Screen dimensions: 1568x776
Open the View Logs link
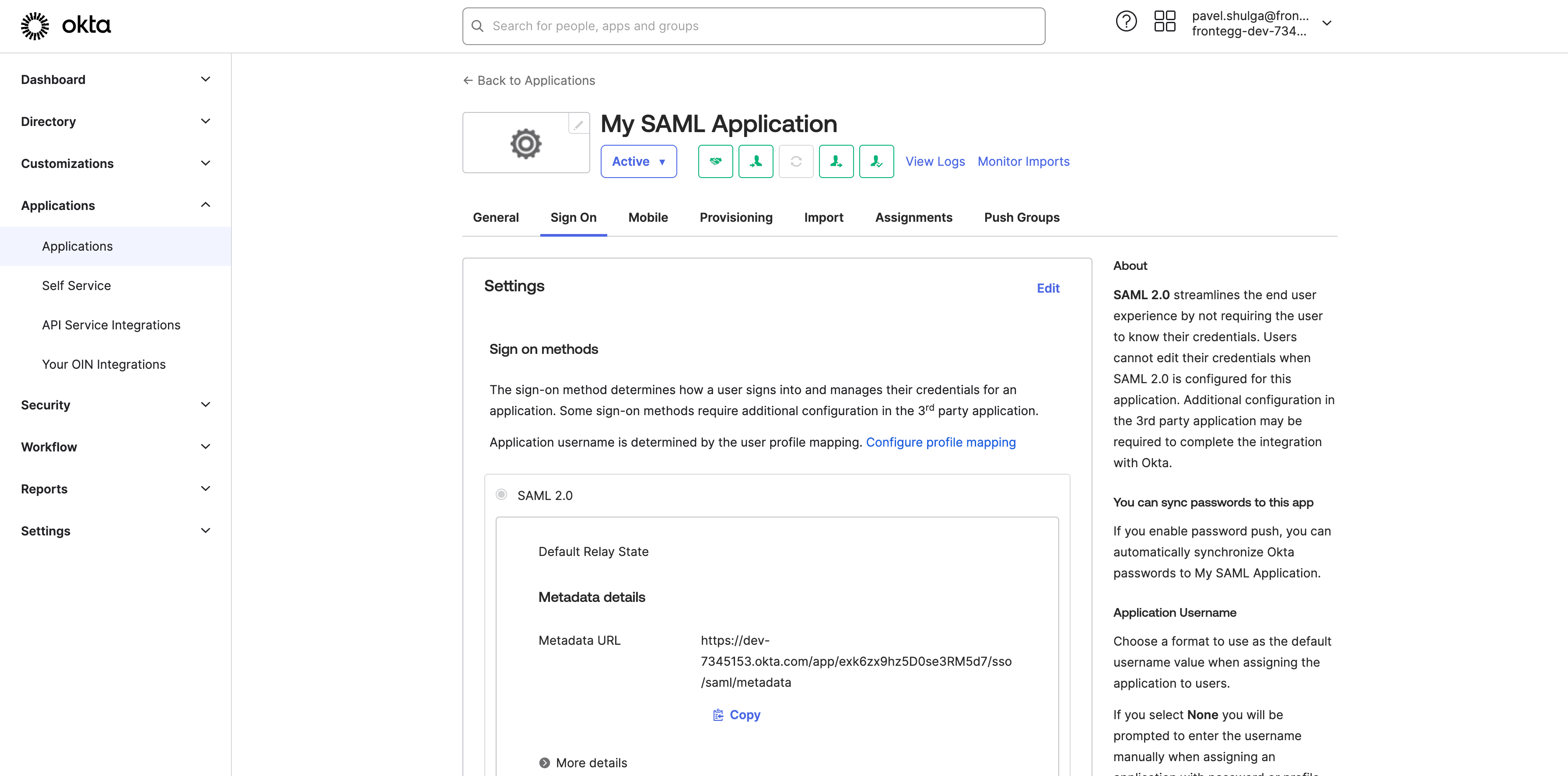tap(935, 161)
